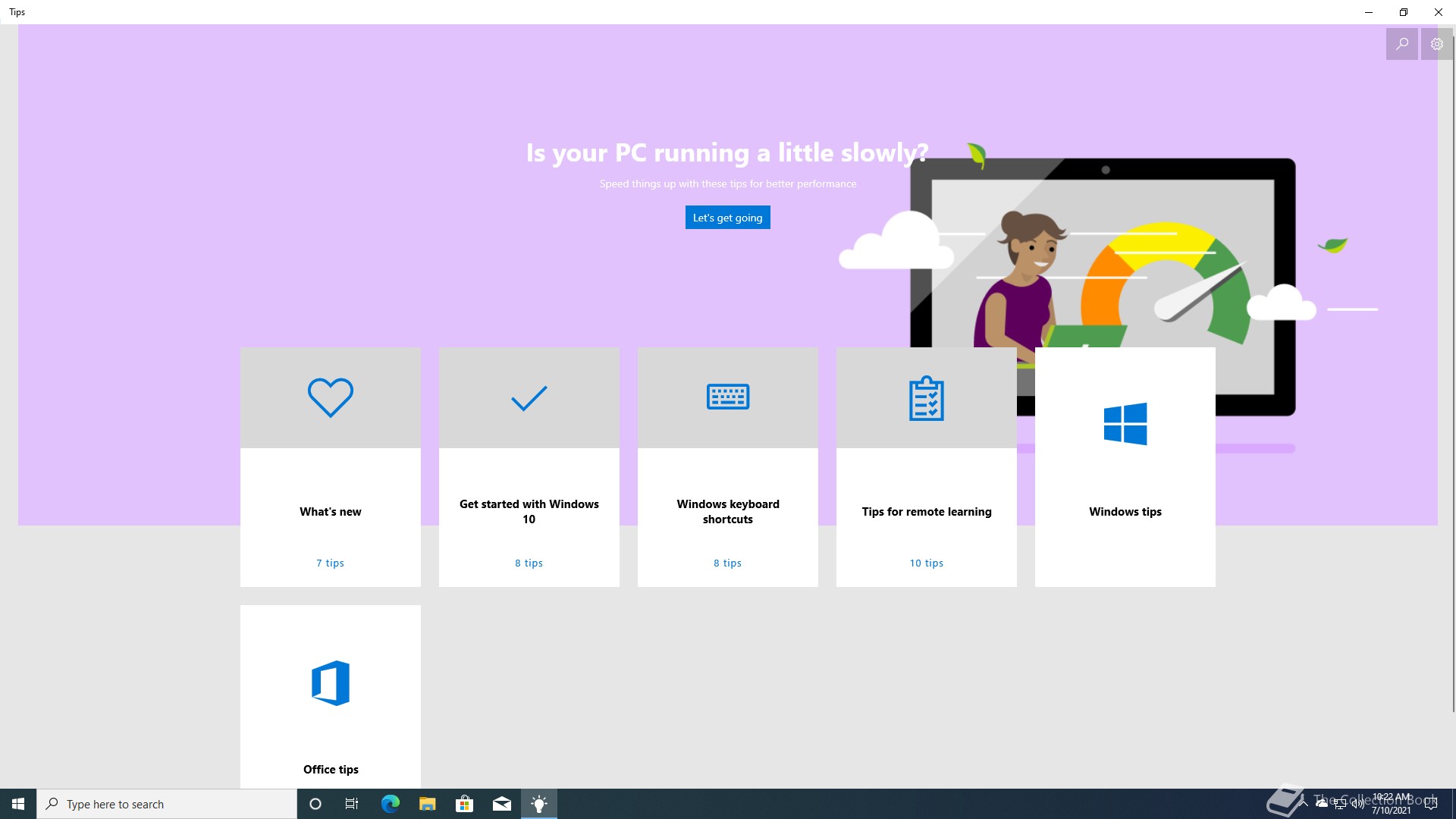
Task: Click the heart icon on What's new
Action: pyautogui.click(x=331, y=397)
